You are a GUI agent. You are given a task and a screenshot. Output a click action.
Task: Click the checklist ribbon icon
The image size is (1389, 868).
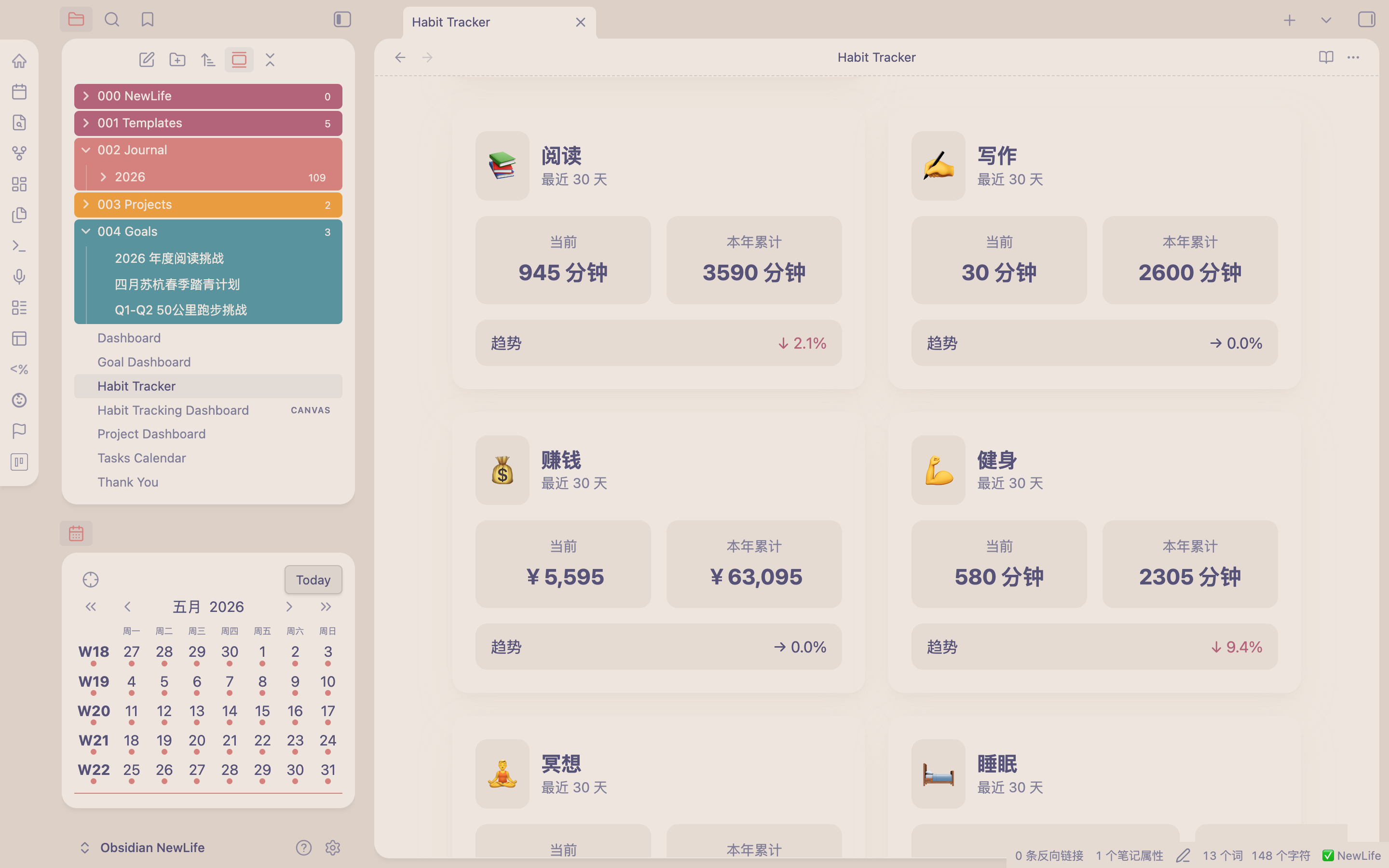(19, 308)
